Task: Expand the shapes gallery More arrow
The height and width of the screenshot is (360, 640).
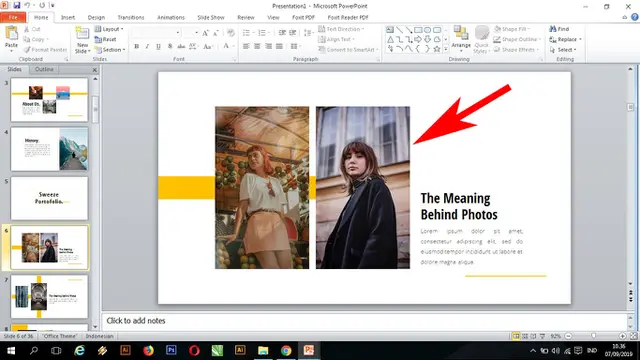Action: click(x=446, y=49)
